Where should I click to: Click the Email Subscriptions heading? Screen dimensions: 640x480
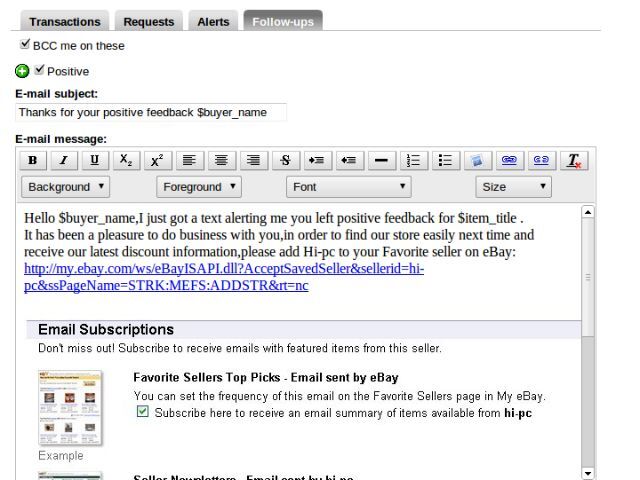[106, 329]
